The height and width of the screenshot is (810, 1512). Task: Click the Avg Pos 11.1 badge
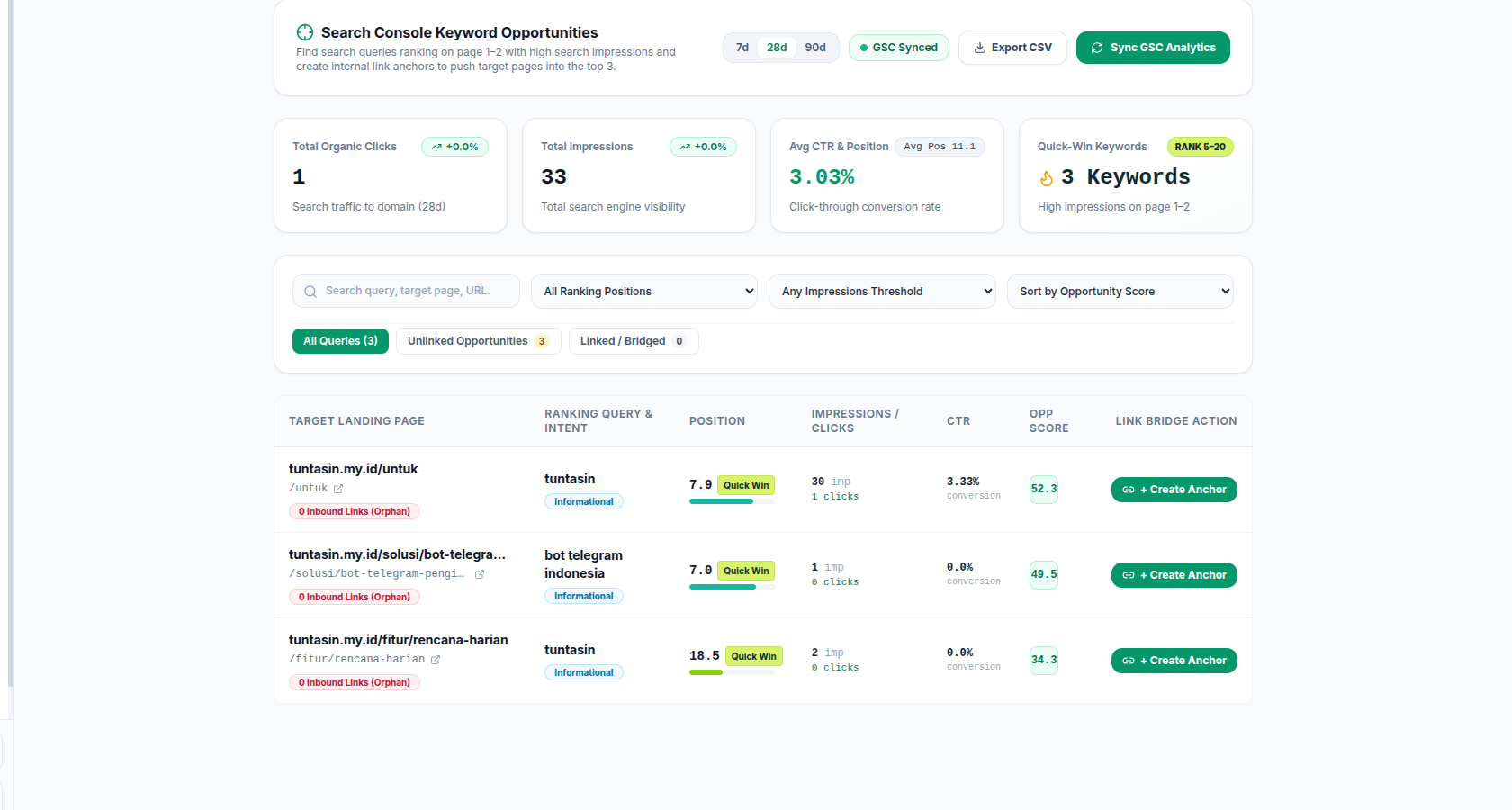(940, 147)
